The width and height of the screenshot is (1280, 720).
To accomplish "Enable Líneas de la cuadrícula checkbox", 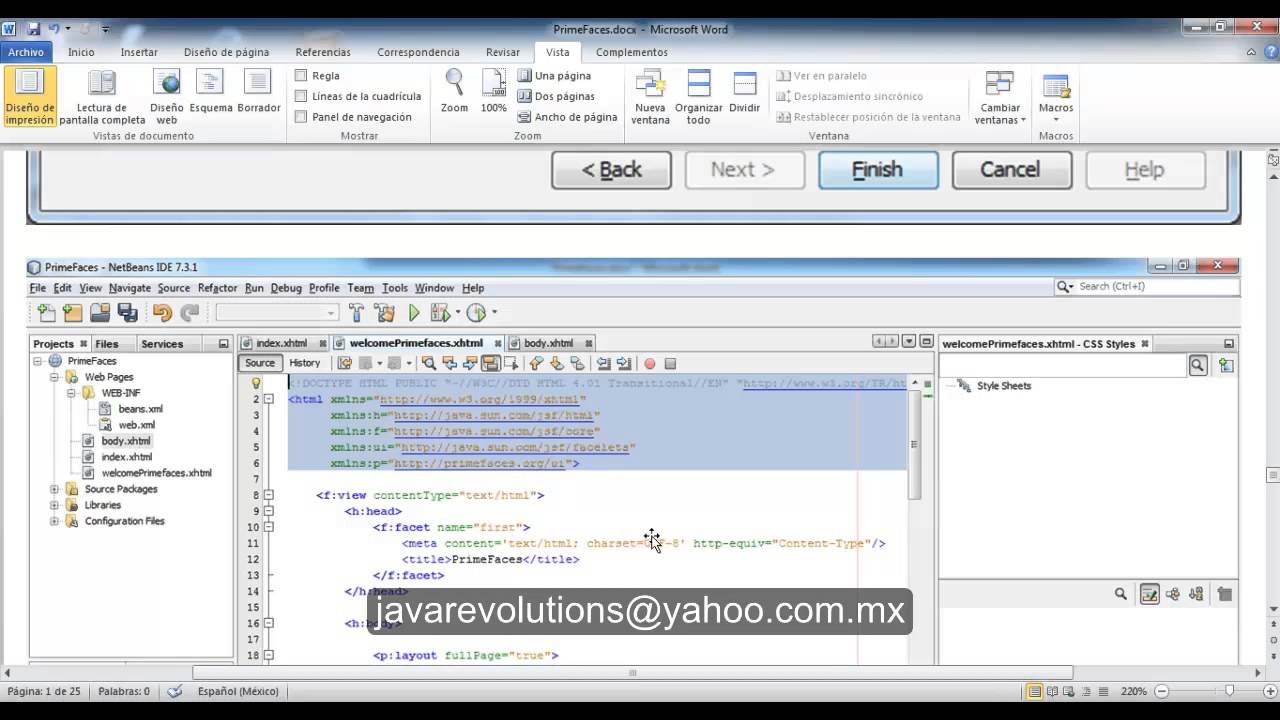I will [301, 96].
